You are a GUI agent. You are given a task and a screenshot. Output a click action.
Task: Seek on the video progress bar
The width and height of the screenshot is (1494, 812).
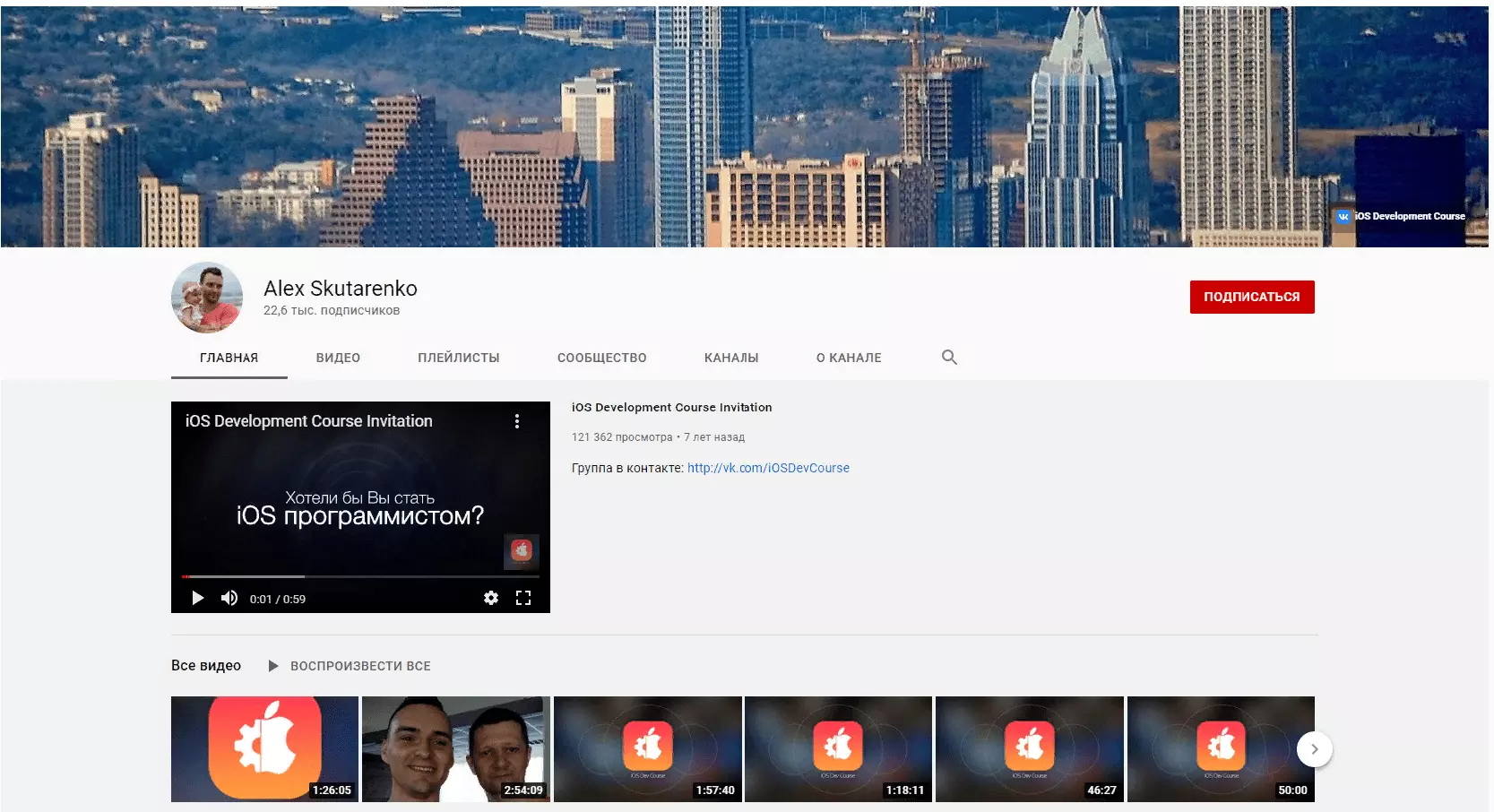358,576
